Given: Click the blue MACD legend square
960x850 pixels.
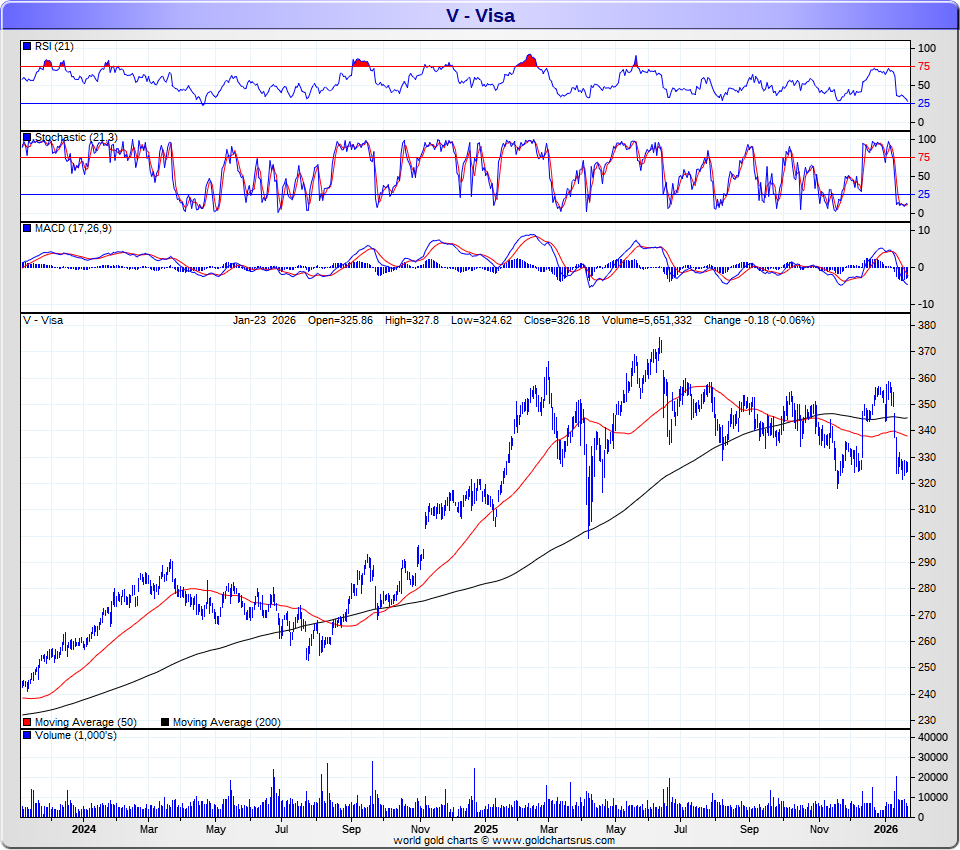Looking at the screenshot, I should [27, 228].
